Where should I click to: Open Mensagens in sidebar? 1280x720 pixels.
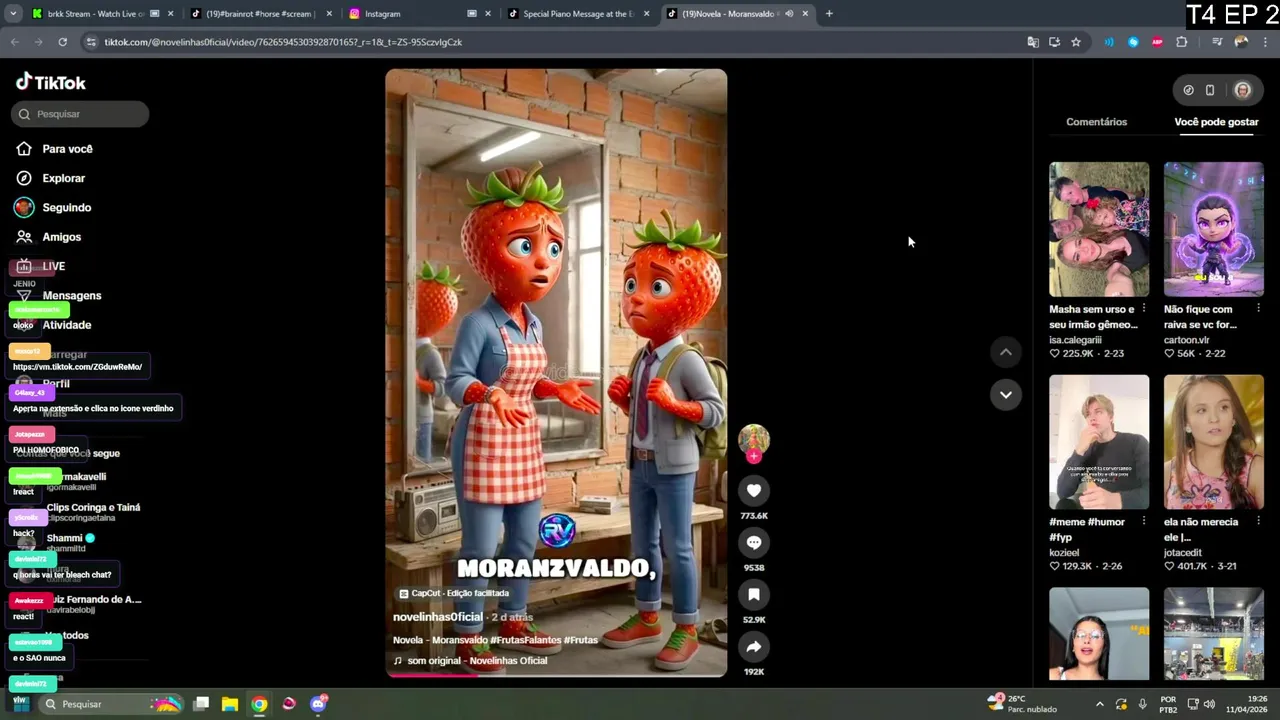click(71, 296)
